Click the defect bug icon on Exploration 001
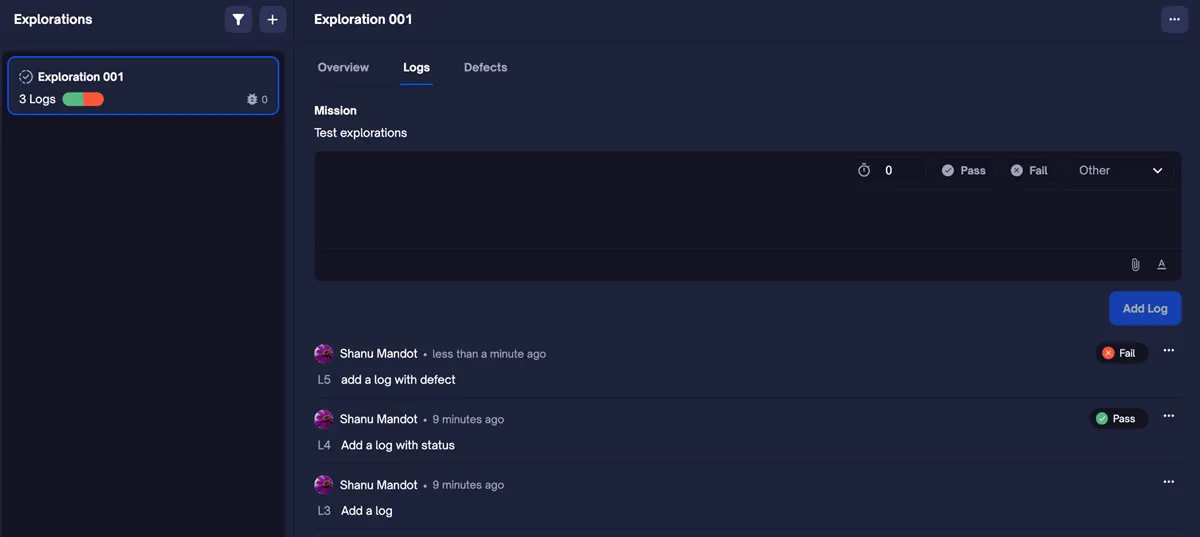 coord(252,99)
